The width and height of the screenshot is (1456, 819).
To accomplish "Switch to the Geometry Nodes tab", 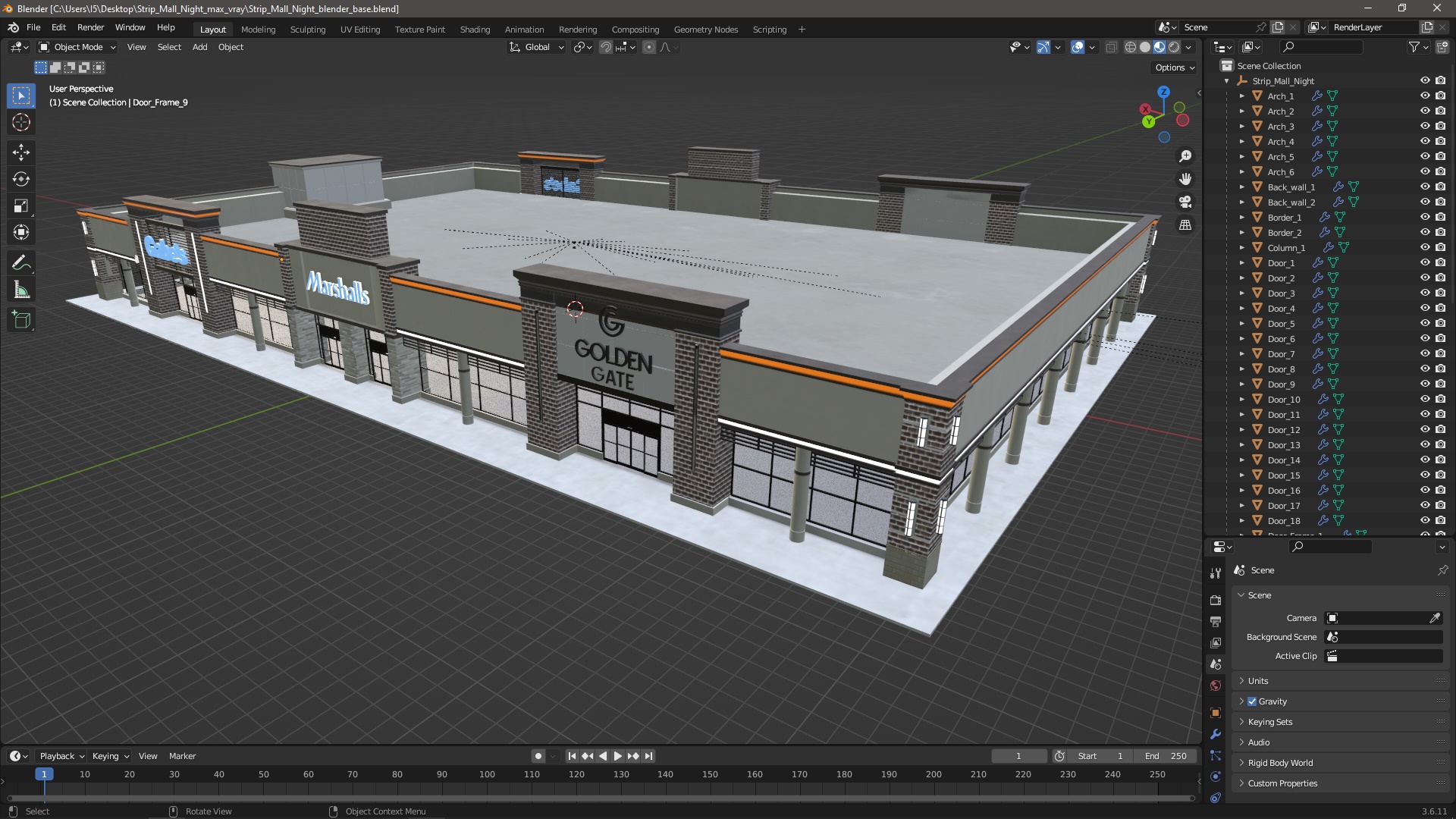I will 705,30.
